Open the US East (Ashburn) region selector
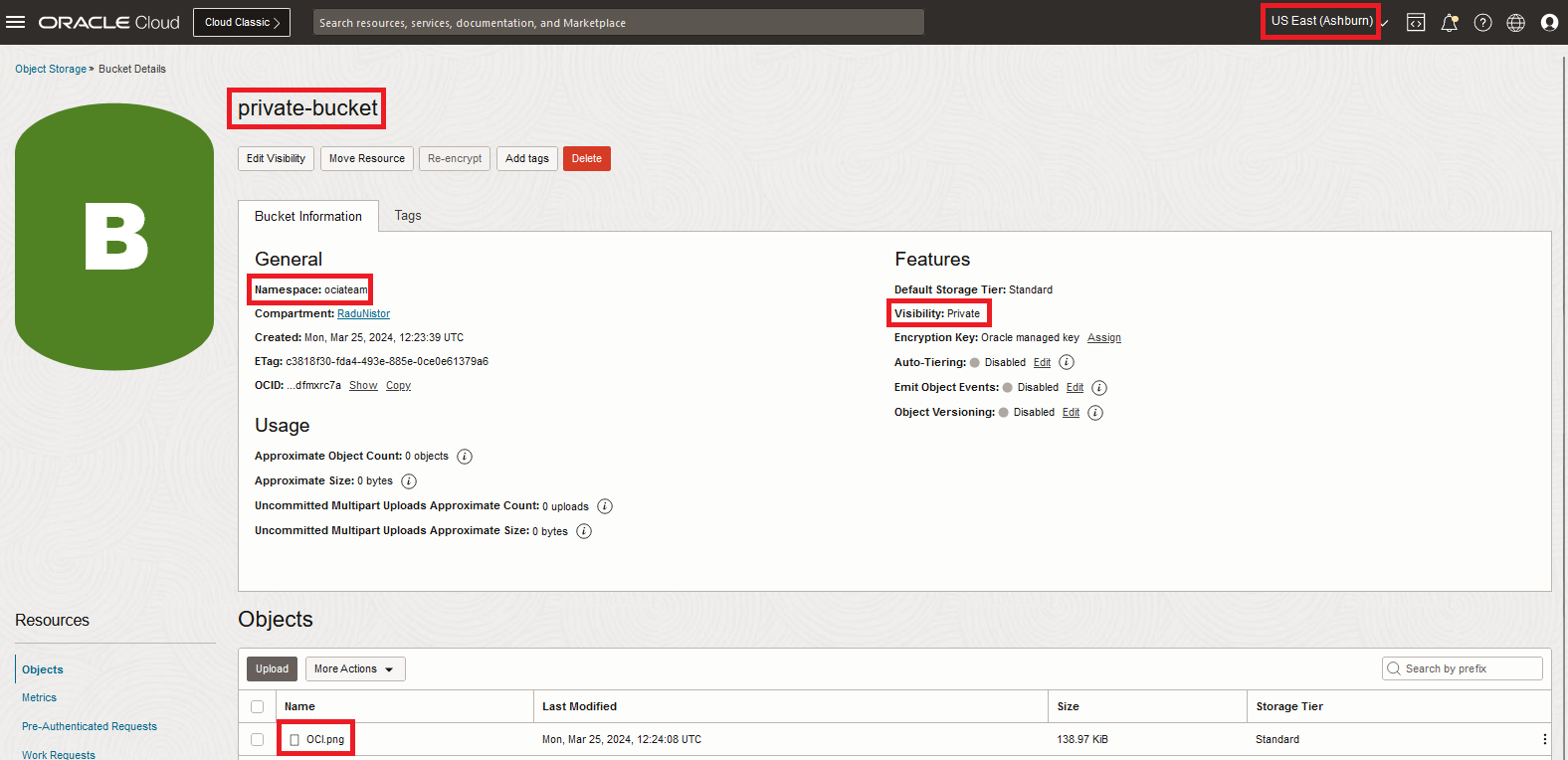1568x760 pixels. point(1321,21)
